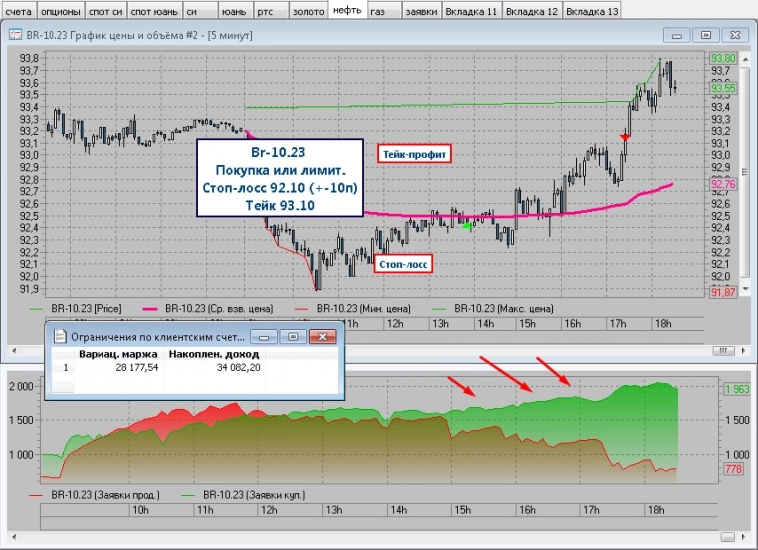Click the green 93,80 price marker
Viewport: 758px width, 550px height.
(723, 58)
